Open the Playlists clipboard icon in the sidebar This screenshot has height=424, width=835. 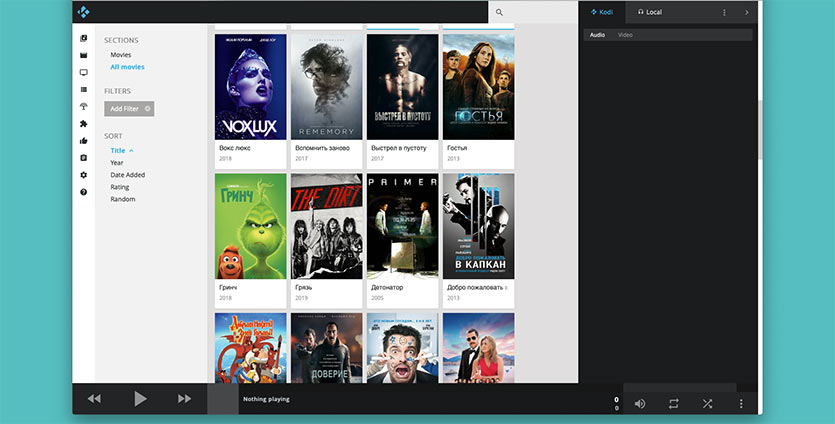84,158
